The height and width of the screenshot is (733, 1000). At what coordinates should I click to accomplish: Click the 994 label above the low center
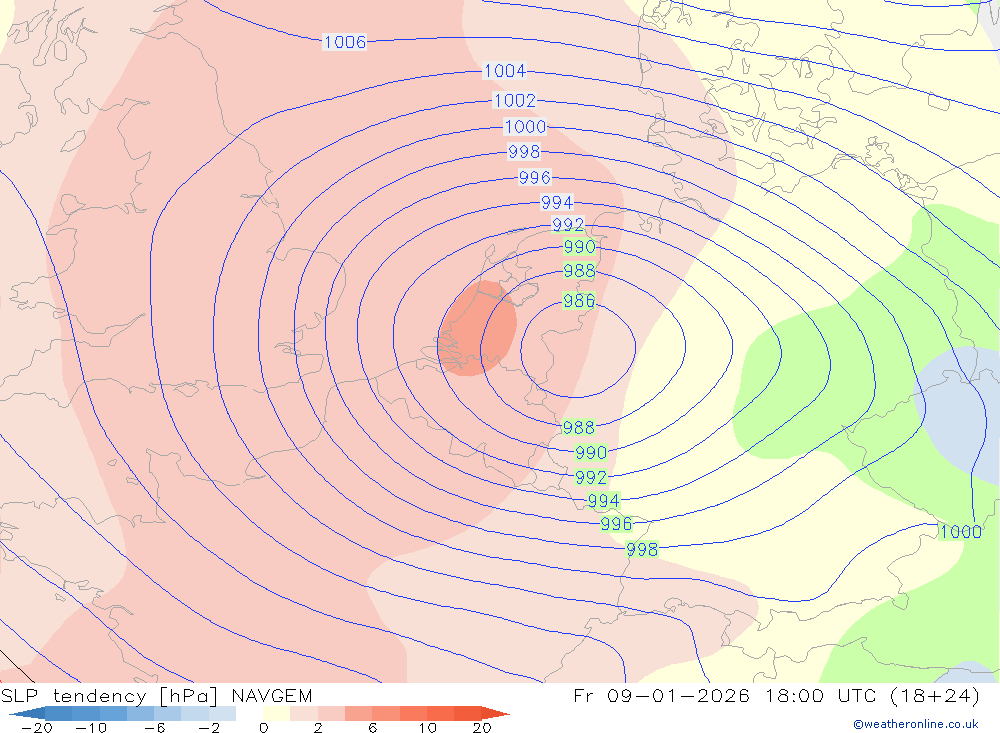pyautogui.click(x=557, y=202)
